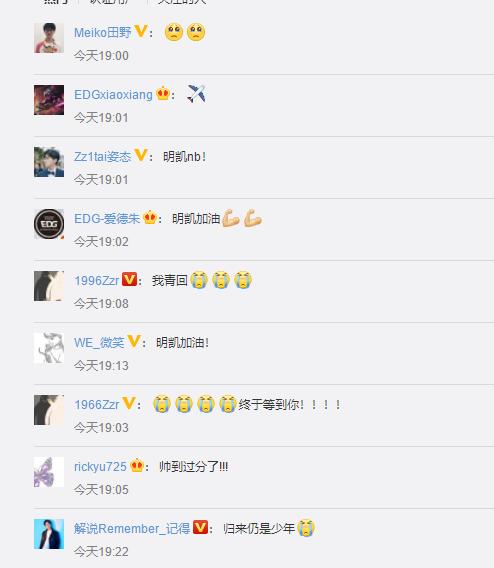This screenshot has width=494, height=568.
Task: Click the crown badge beside rickyu725
Action: click(137, 465)
